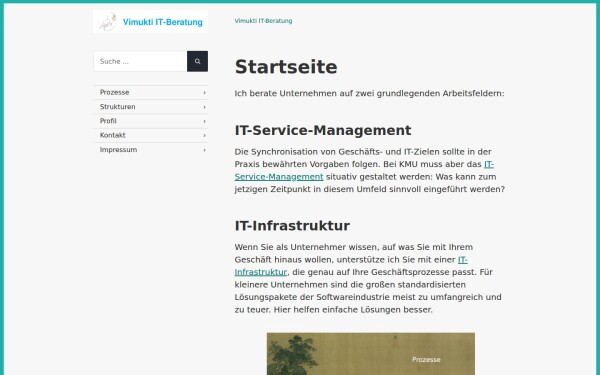Open the Strukturen sidebar menu item
Screen dimensions: 600x375
(150, 107)
